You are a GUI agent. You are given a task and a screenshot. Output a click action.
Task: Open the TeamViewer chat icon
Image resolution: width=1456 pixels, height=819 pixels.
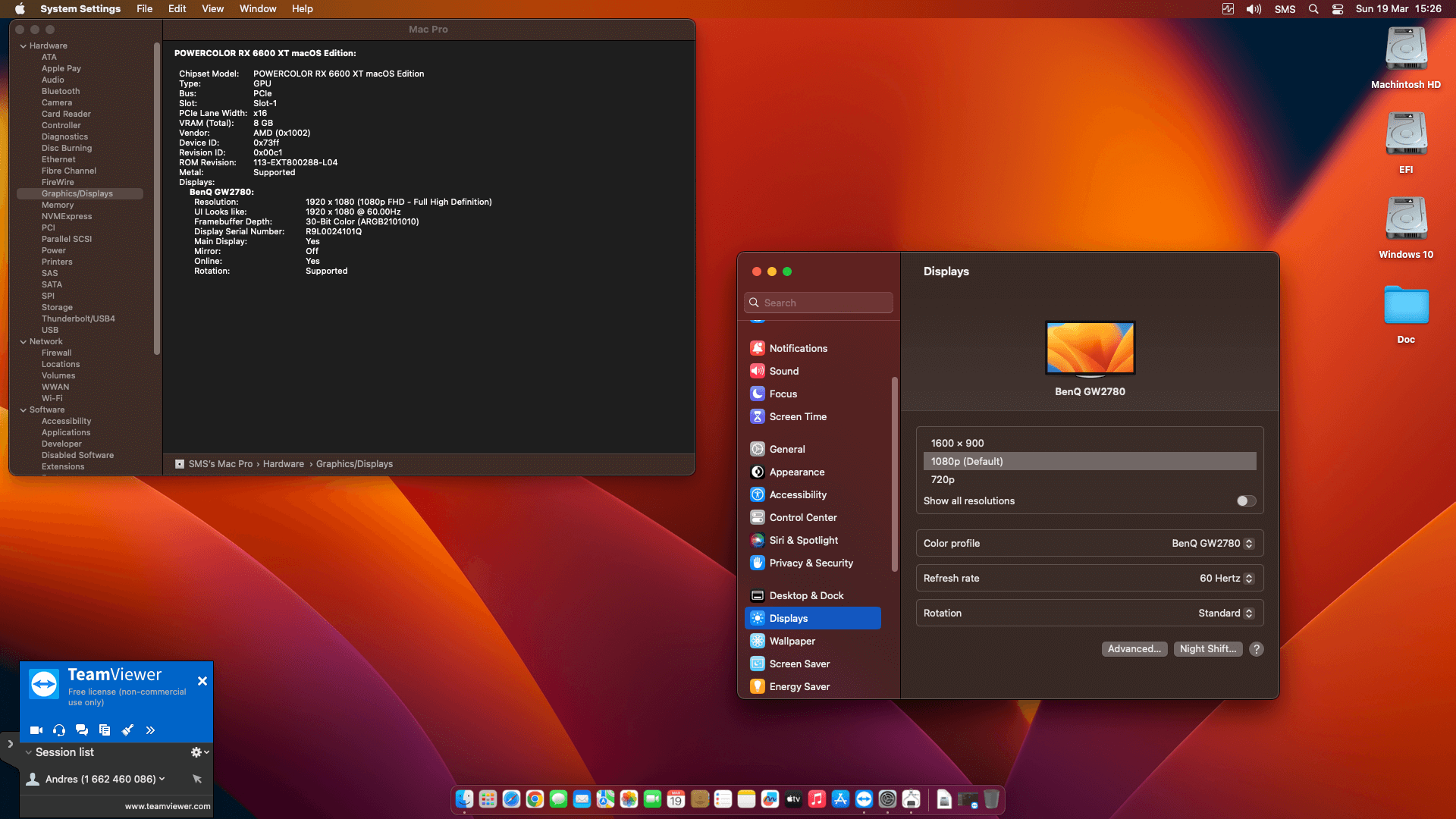coord(81,730)
